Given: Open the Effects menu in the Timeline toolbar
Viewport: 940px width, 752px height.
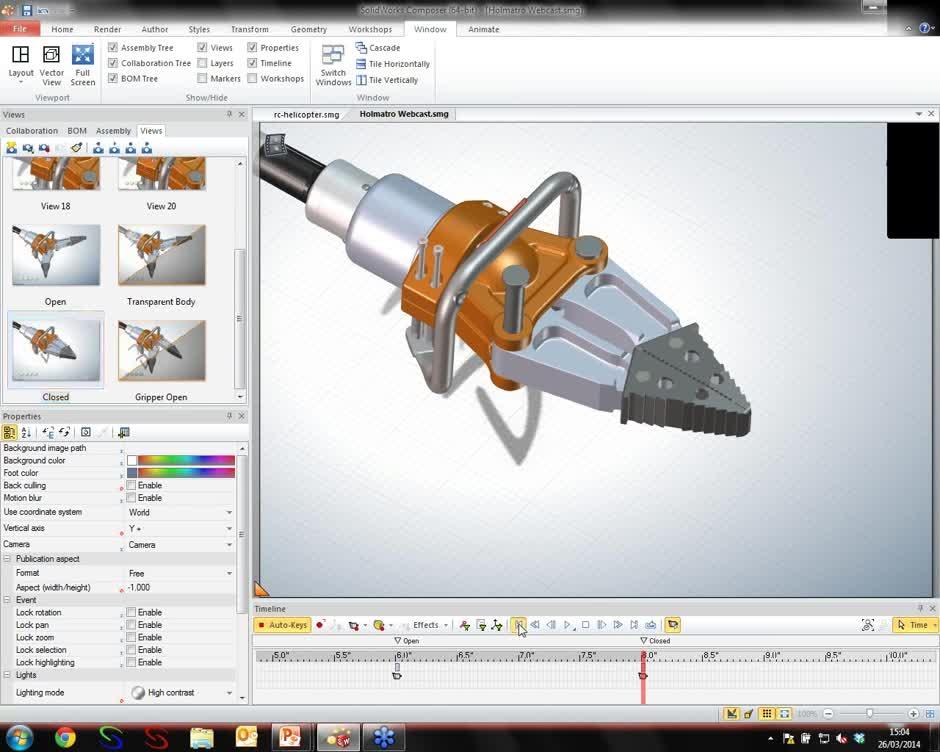Looking at the screenshot, I should (x=428, y=625).
